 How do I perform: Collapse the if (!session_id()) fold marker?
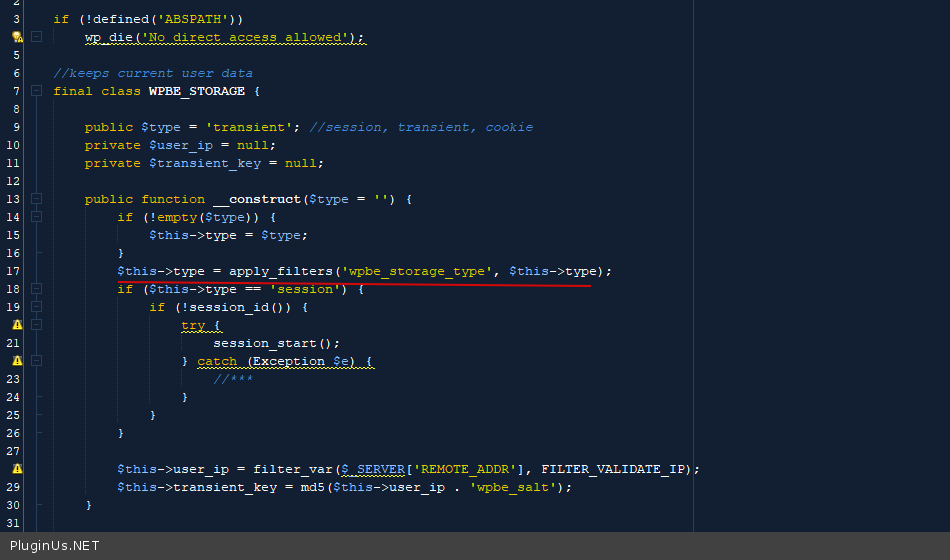(x=36, y=307)
